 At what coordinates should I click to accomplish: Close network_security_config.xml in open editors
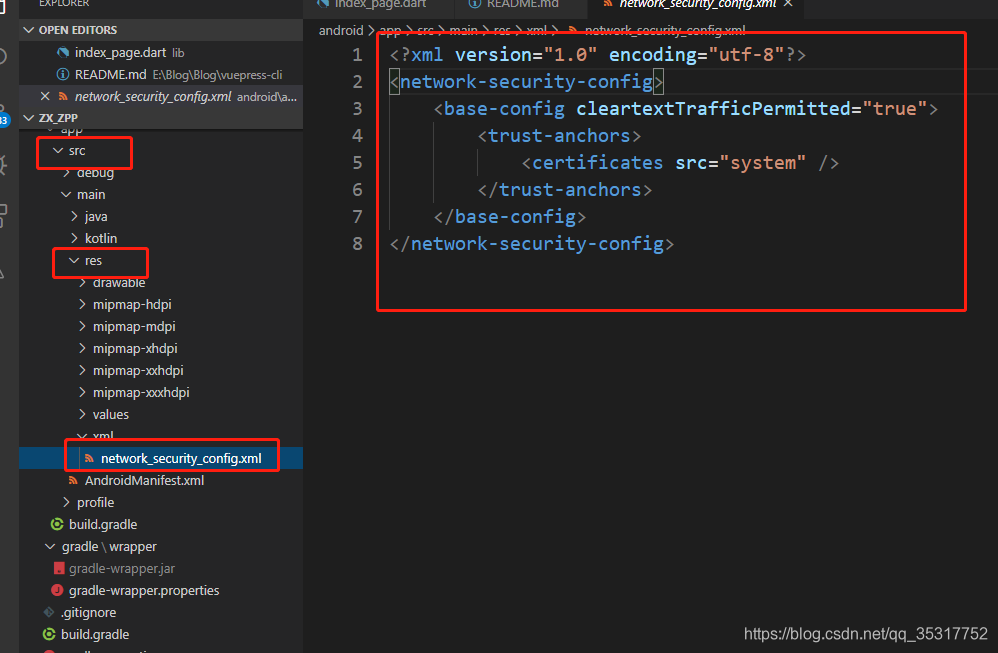point(45,96)
